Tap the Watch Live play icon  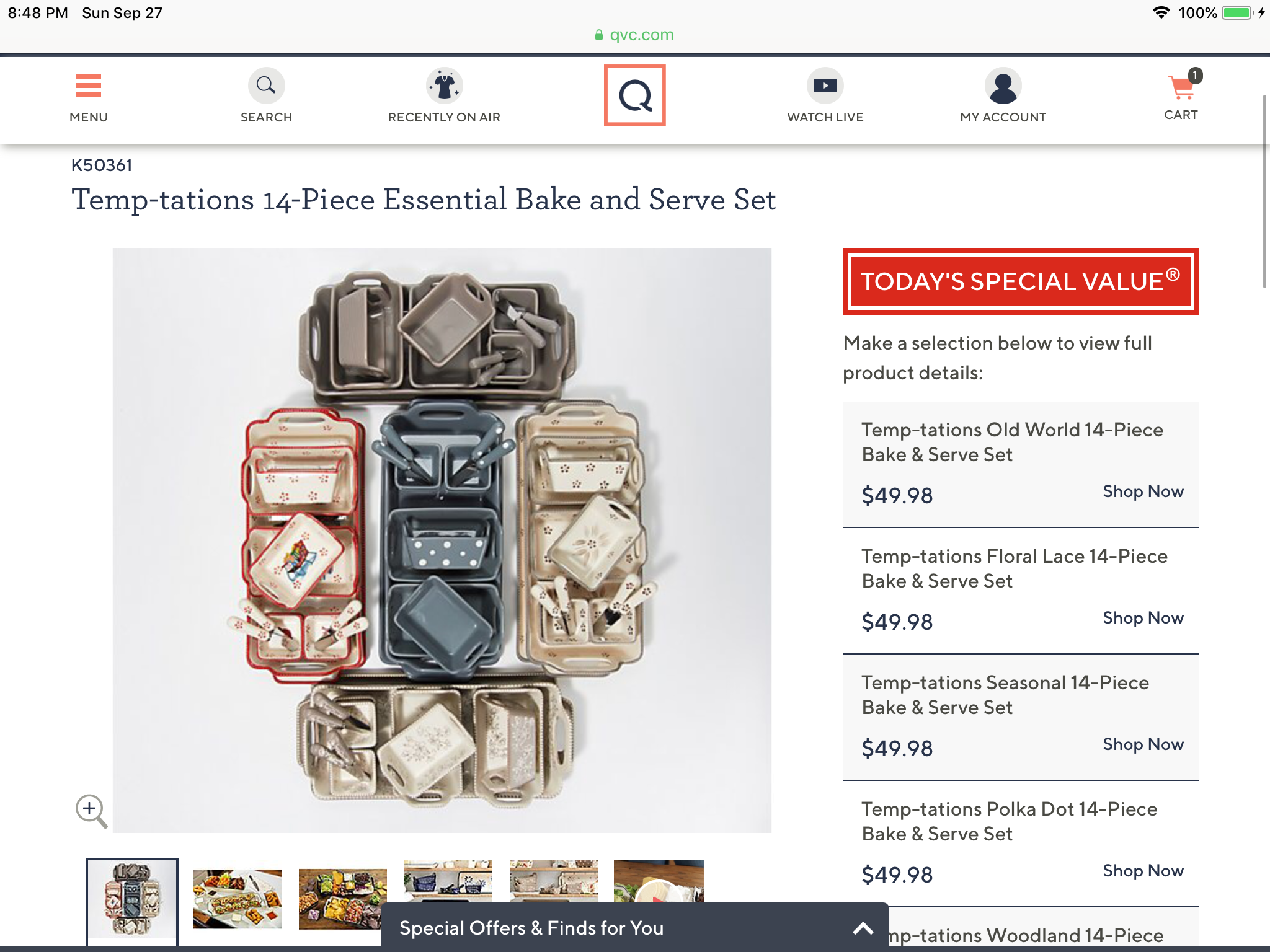[825, 86]
